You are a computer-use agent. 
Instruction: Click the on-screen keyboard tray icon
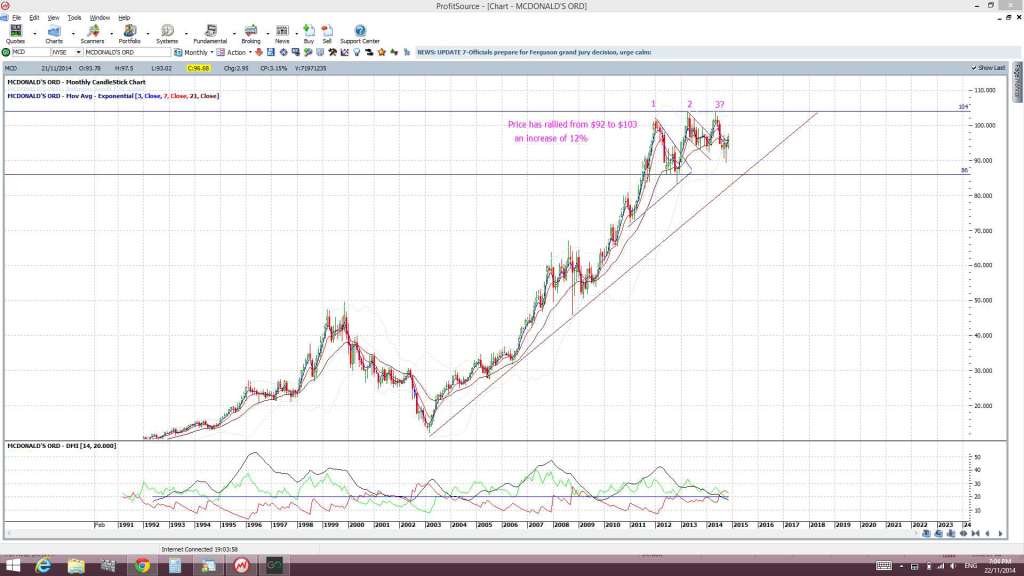coord(884,566)
